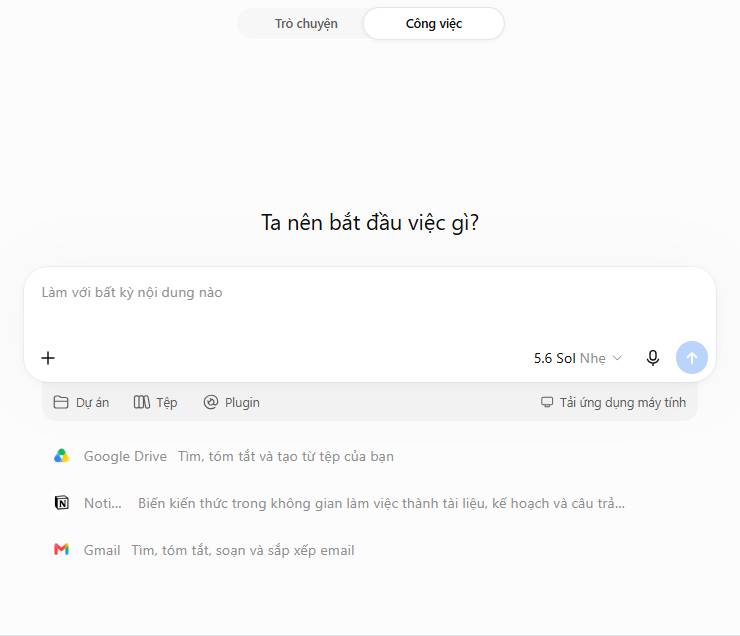Select the Công việc tab
Image resolution: width=740 pixels, height=636 pixels.
pyautogui.click(x=434, y=24)
